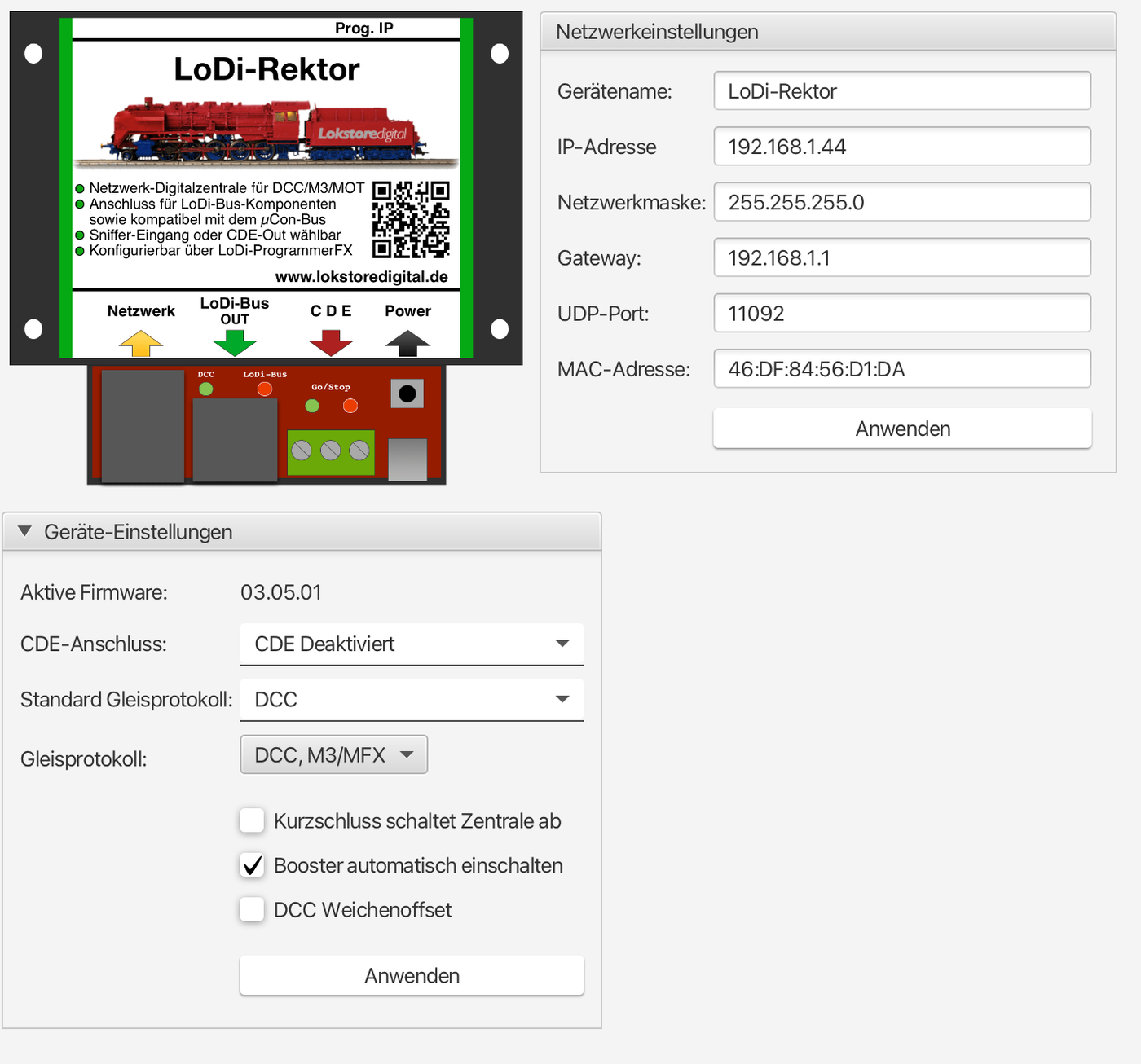Screen dimensions: 1141x1064
Task: Apply the network settings with Anwenden
Action: coord(902,429)
